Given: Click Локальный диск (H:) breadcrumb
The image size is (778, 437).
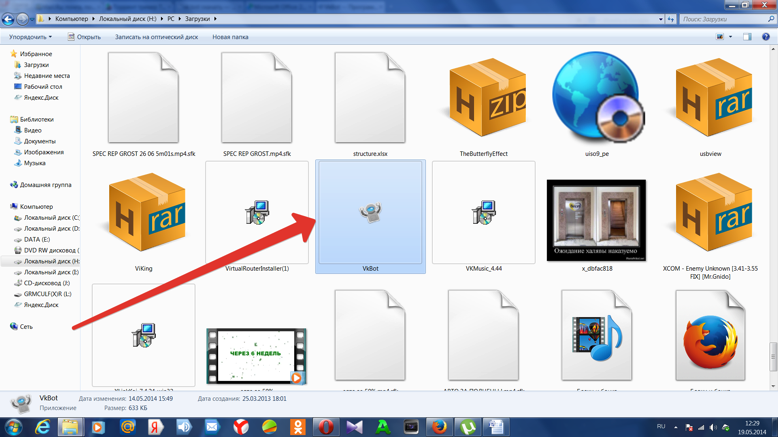Looking at the screenshot, I should (x=127, y=19).
